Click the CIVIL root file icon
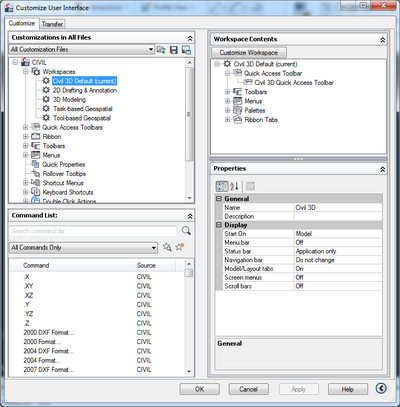The height and width of the screenshot is (407, 400). [x=25, y=62]
